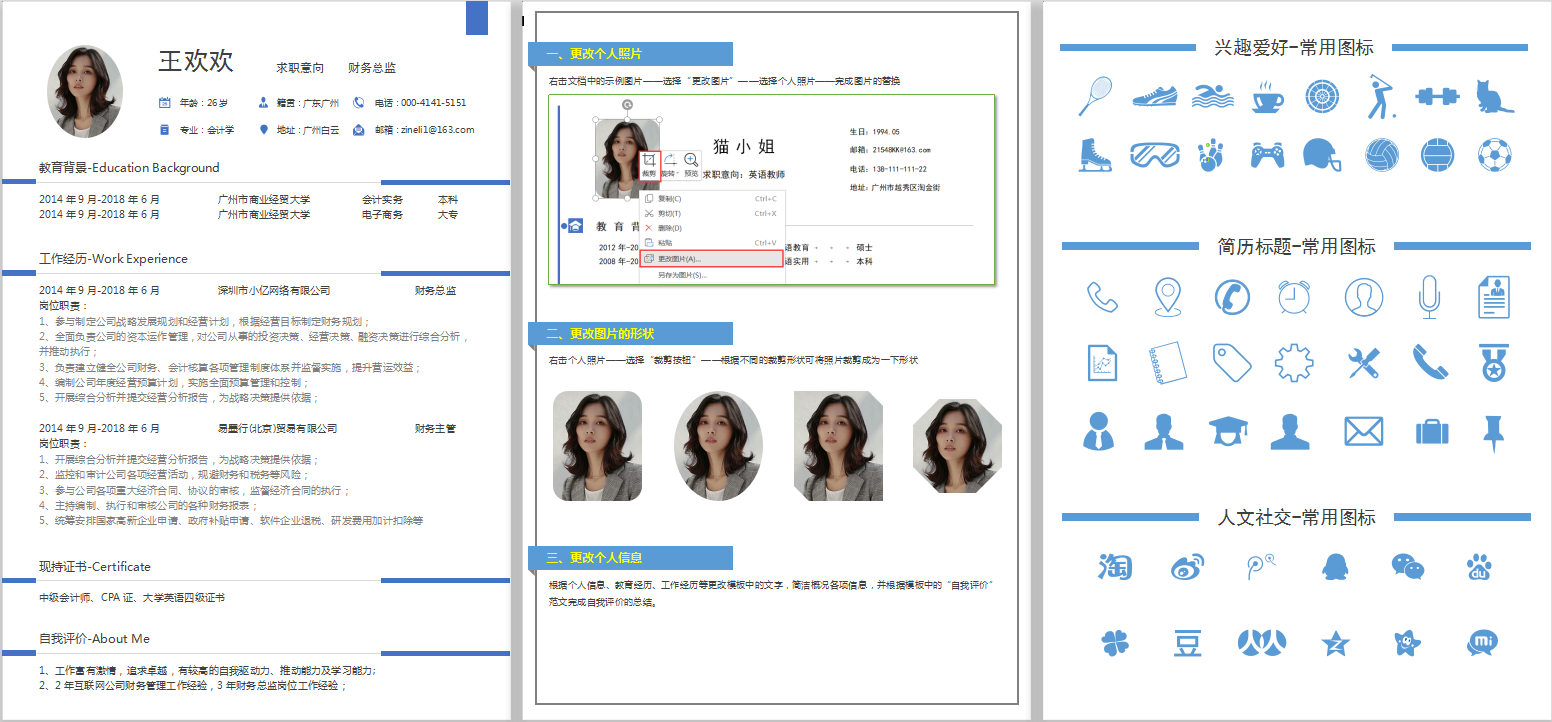Choose 复制(C) from the context menu

[711, 199]
